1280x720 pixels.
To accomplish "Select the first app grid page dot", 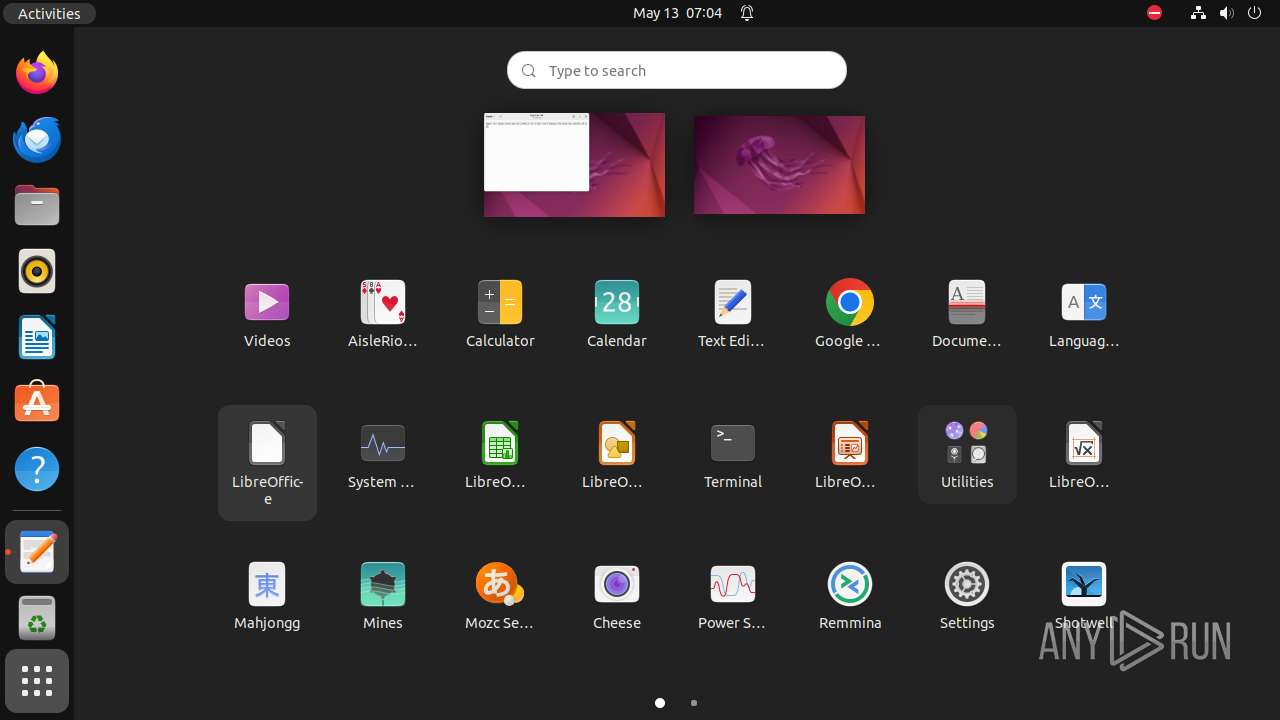I will click(660, 703).
